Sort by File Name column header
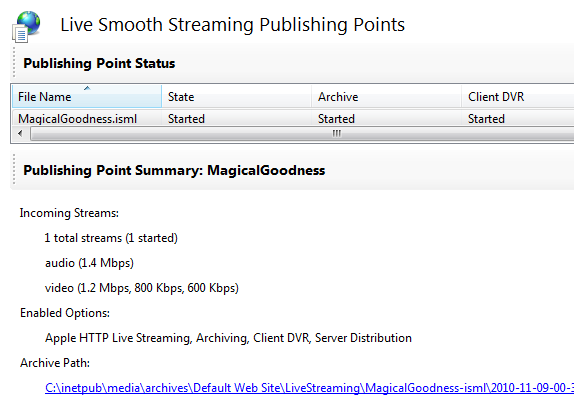 (x=87, y=97)
